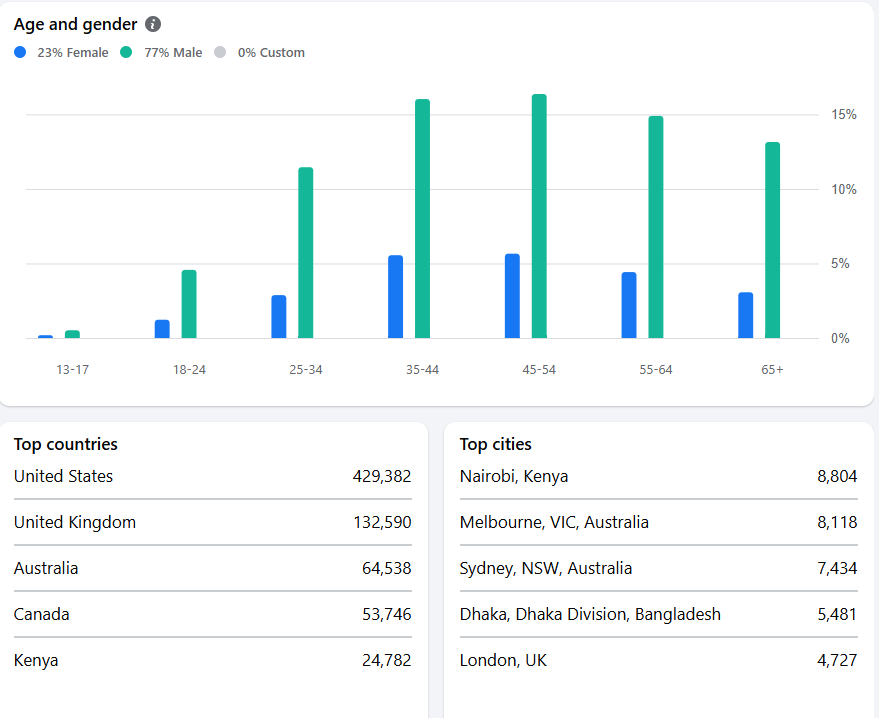Click the Top countries heading

click(66, 444)
